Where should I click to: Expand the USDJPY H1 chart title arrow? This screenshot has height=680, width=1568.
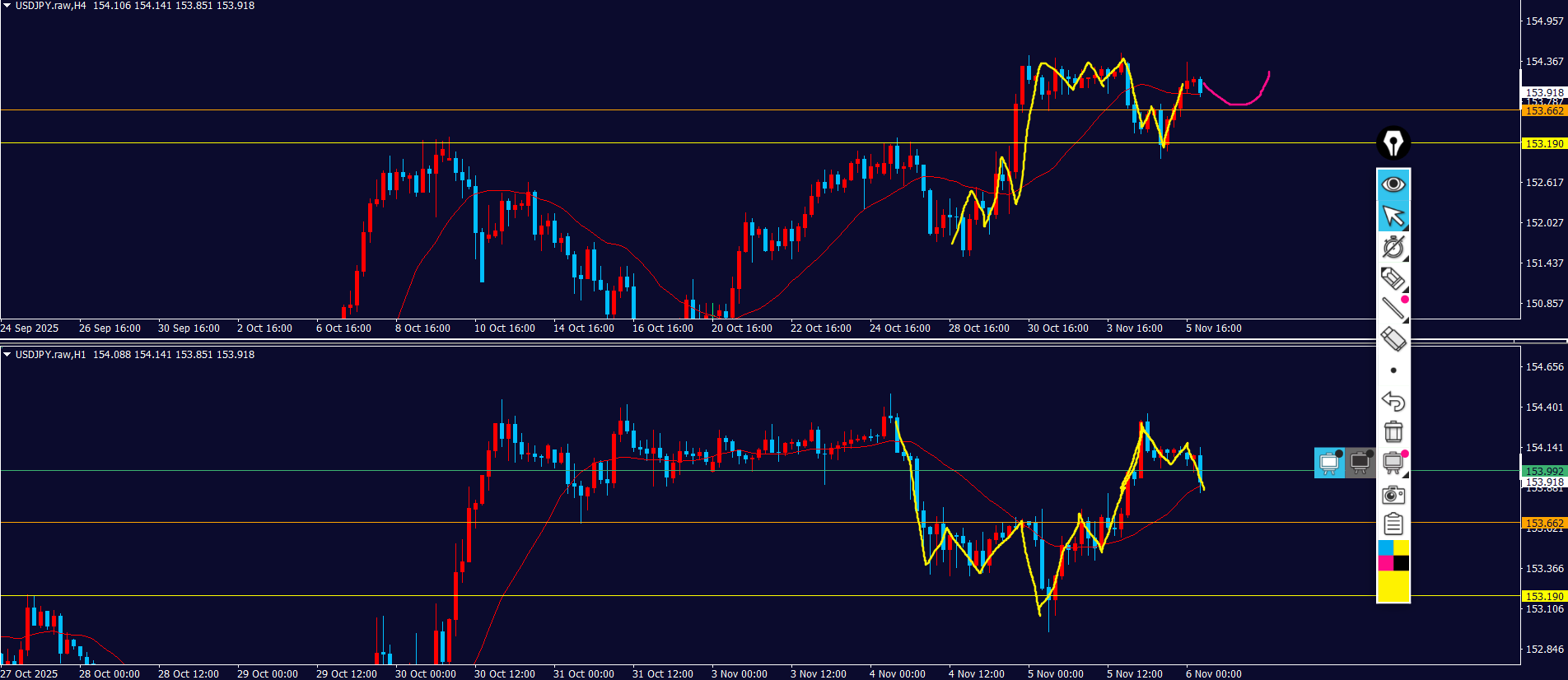click(7, 355)
